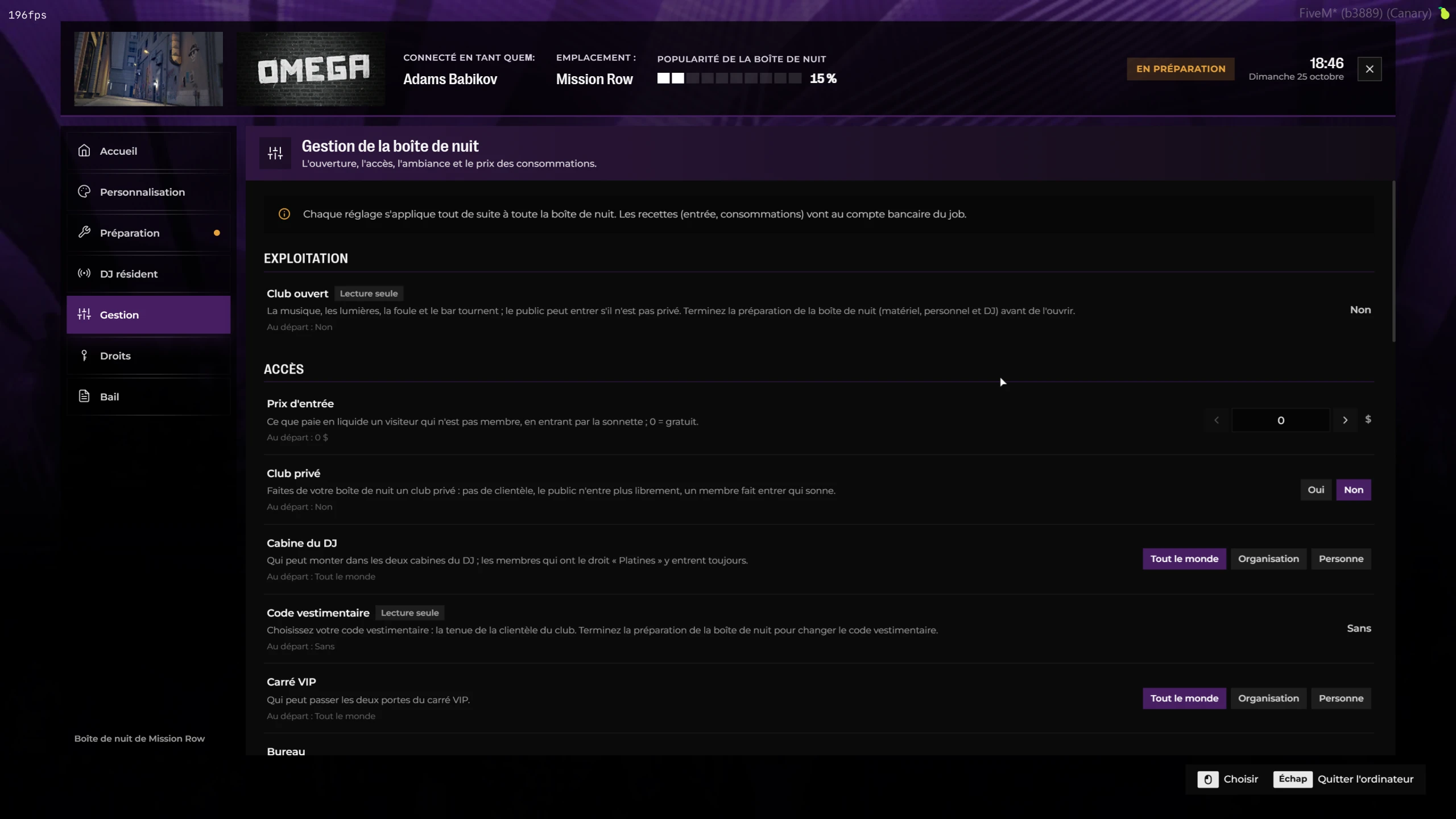Viewport: 1456px width, 819px height.
Task: Open the Droits menu item
Action: click(x=148, y=355)
